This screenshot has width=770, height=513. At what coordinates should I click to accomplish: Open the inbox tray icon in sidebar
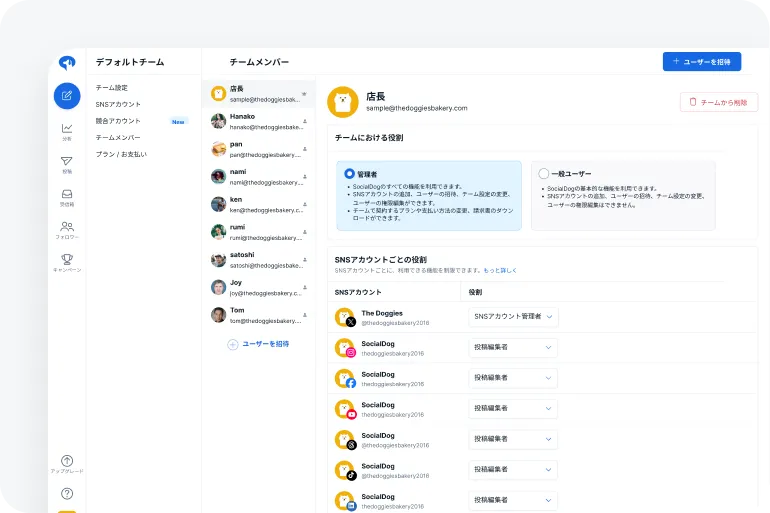[x=67, y=194]
